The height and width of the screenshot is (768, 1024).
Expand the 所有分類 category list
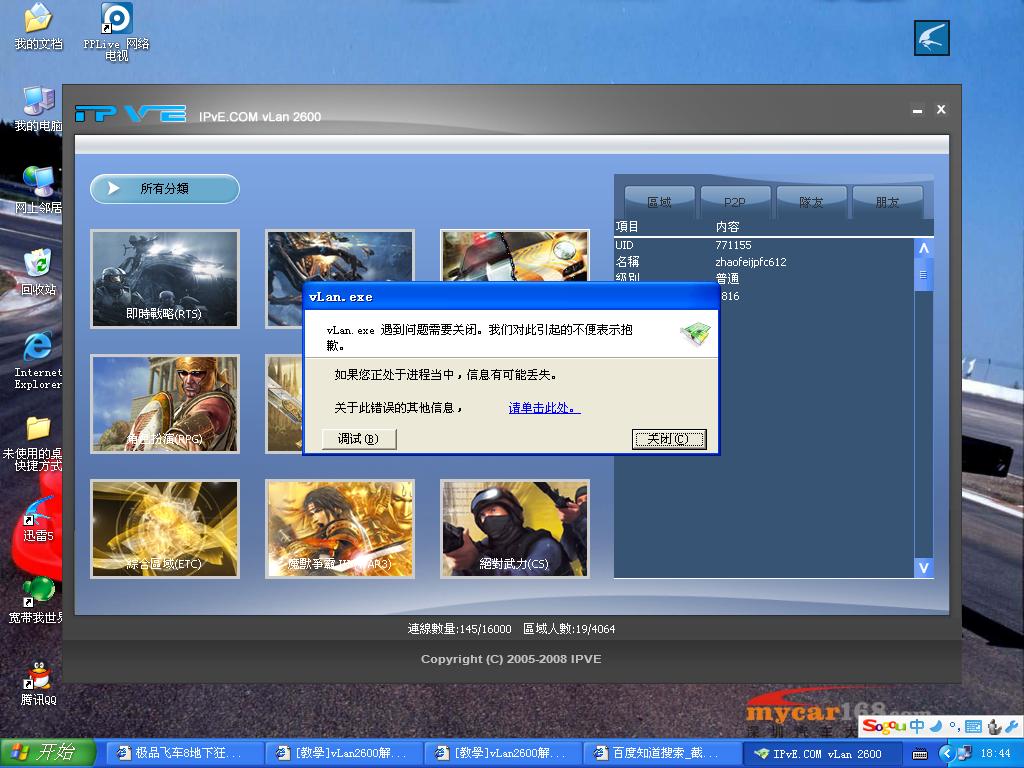(x=164, y=189)
